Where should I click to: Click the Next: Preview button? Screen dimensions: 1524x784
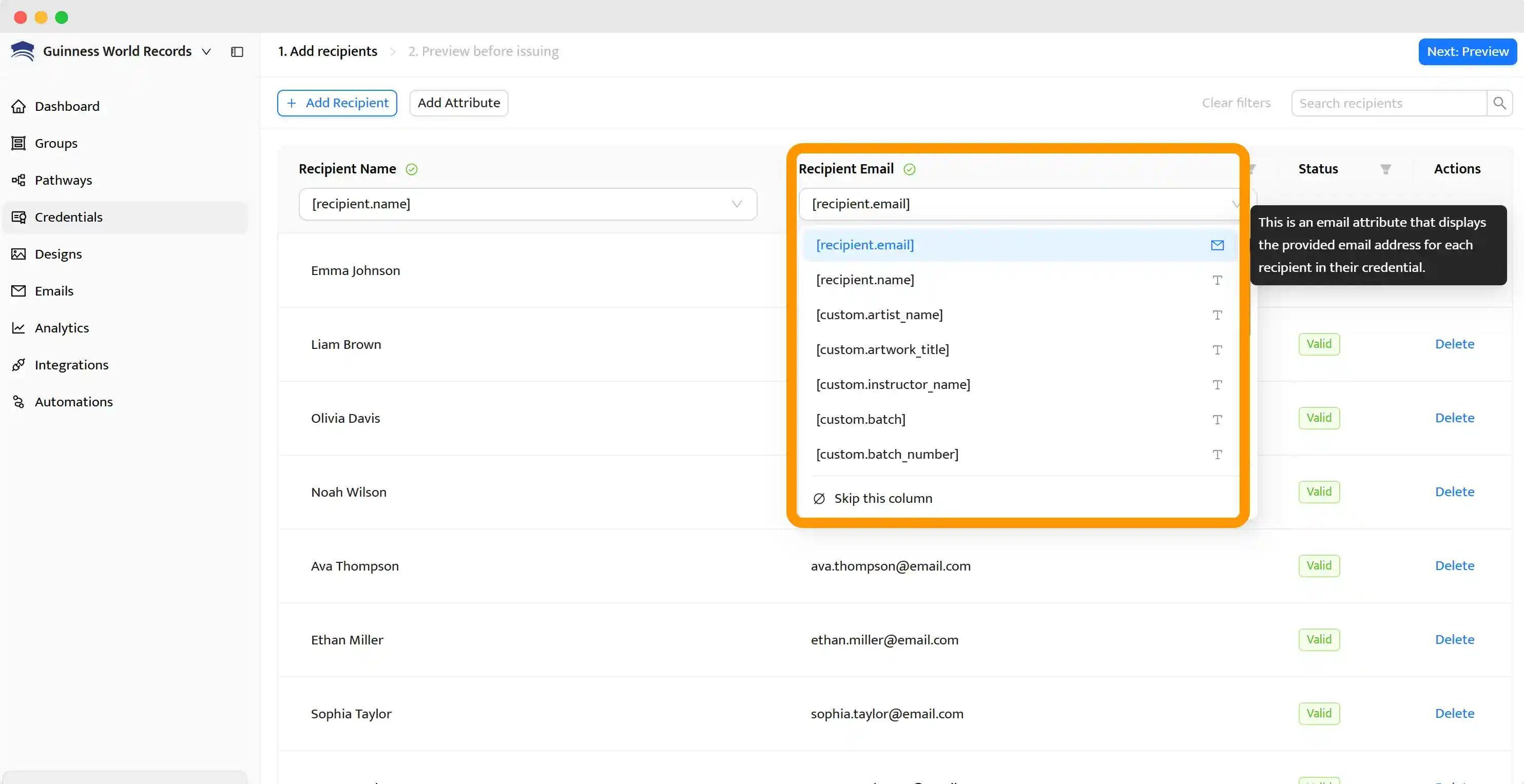click(x=1468, y=51)
